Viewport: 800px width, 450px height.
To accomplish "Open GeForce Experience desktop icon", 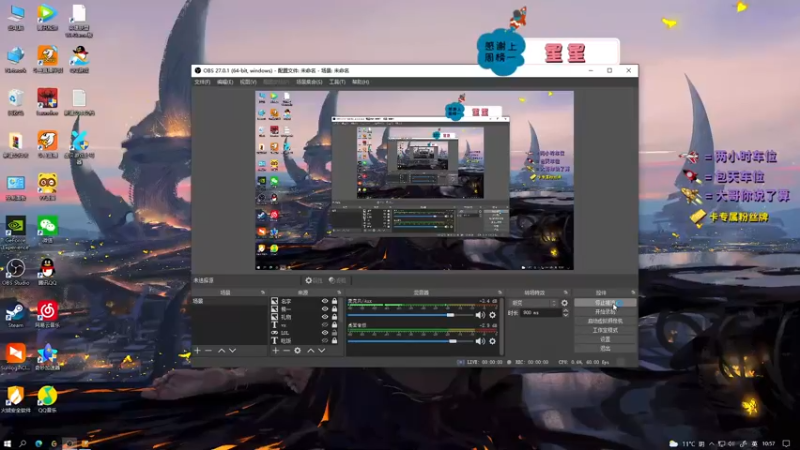I will pyautogui.click(x=15, y=234).
